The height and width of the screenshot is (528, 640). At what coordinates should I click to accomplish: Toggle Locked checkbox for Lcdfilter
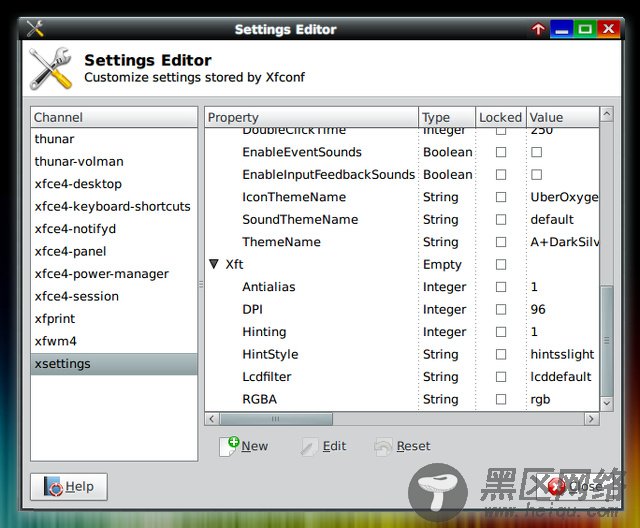pyautogui.click(x=501, y=377)
